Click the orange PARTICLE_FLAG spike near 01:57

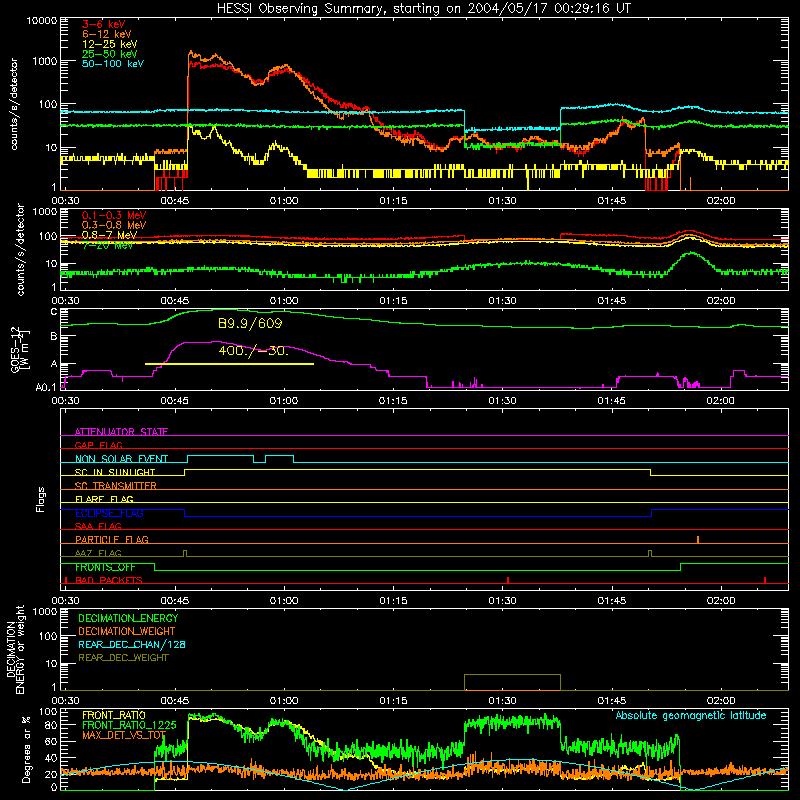(698, 539)
